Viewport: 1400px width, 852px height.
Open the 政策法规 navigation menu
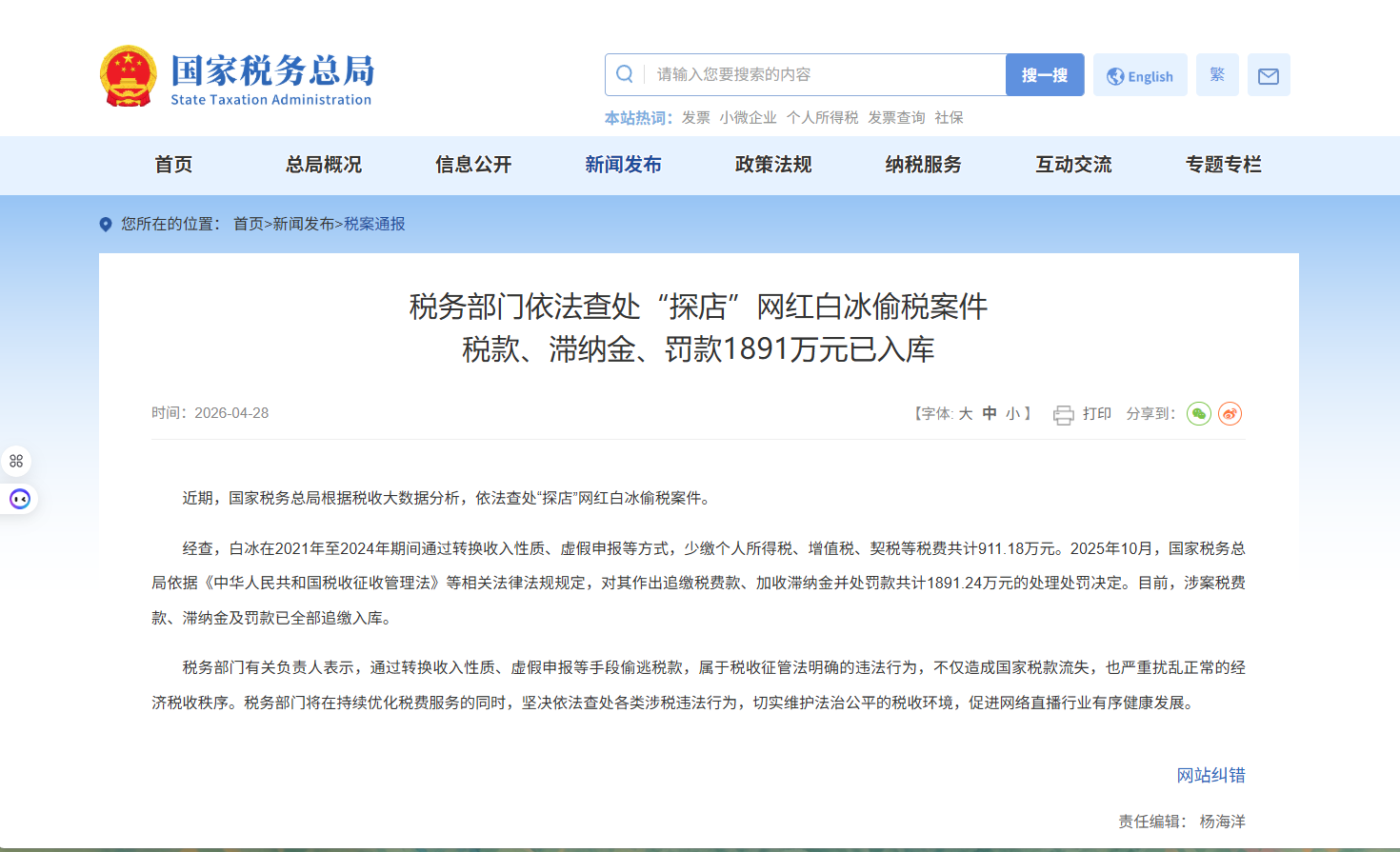(x=772, y=165)
